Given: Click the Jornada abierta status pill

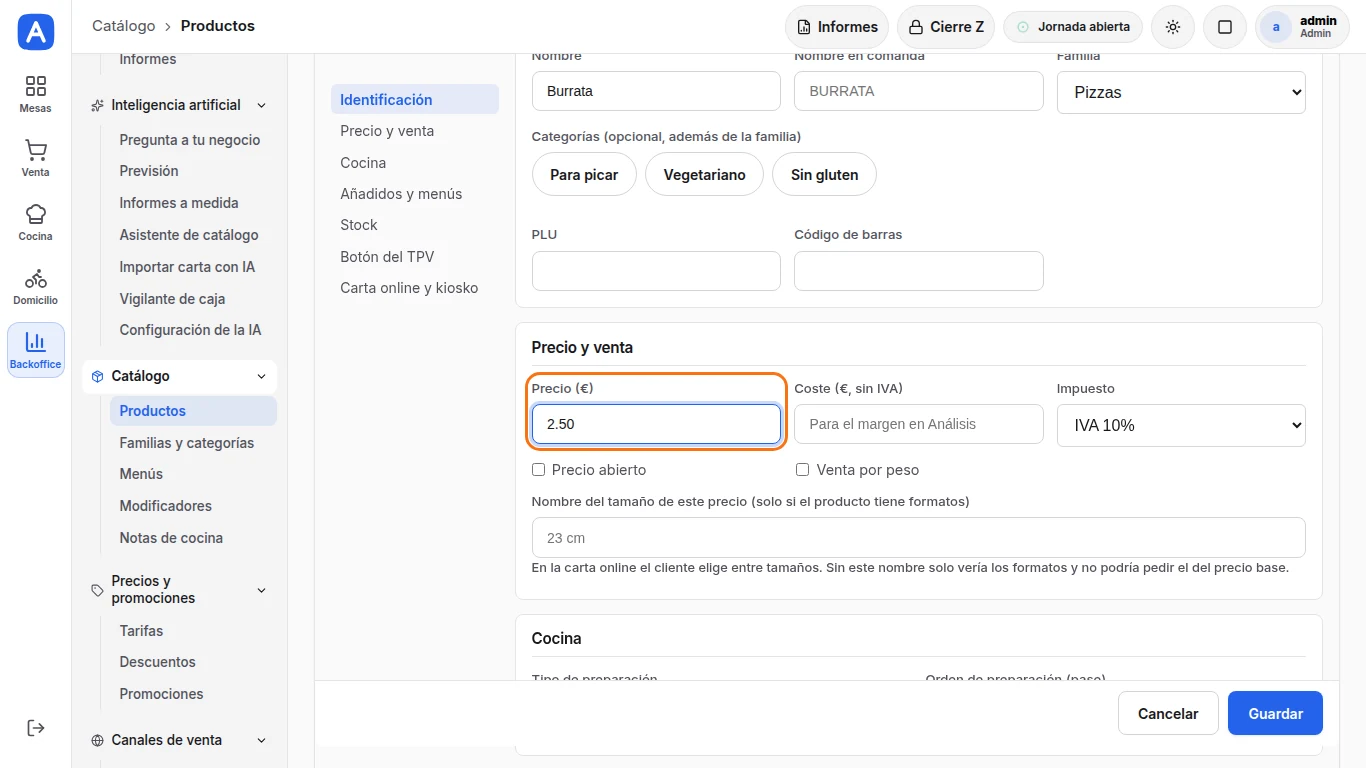Looking at the screenshot, I should tap(1073, 27).
